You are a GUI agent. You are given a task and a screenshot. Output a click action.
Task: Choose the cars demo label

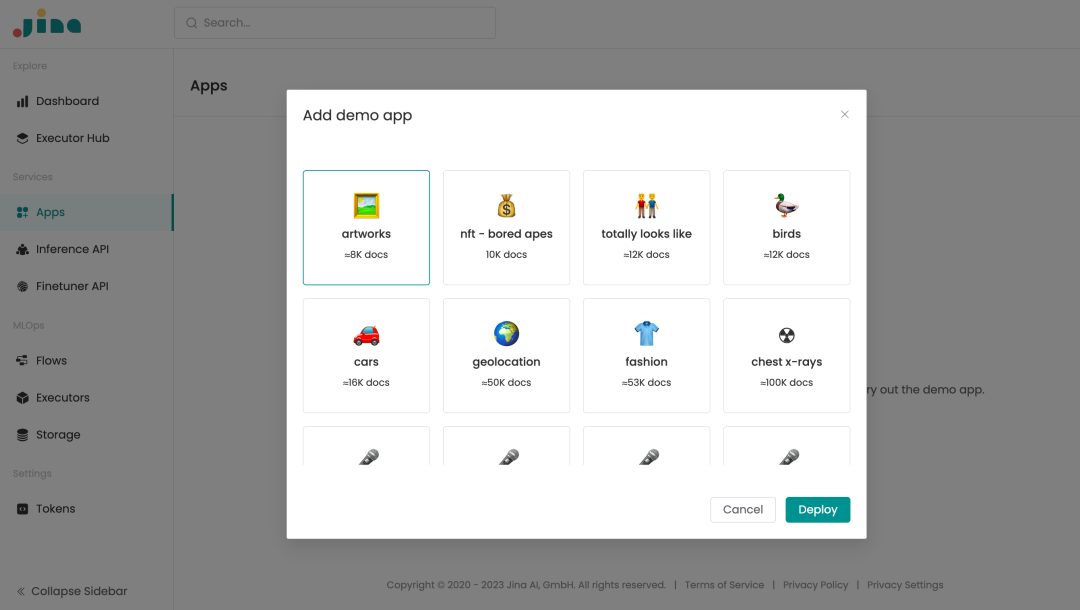click(x=366, y=362)
